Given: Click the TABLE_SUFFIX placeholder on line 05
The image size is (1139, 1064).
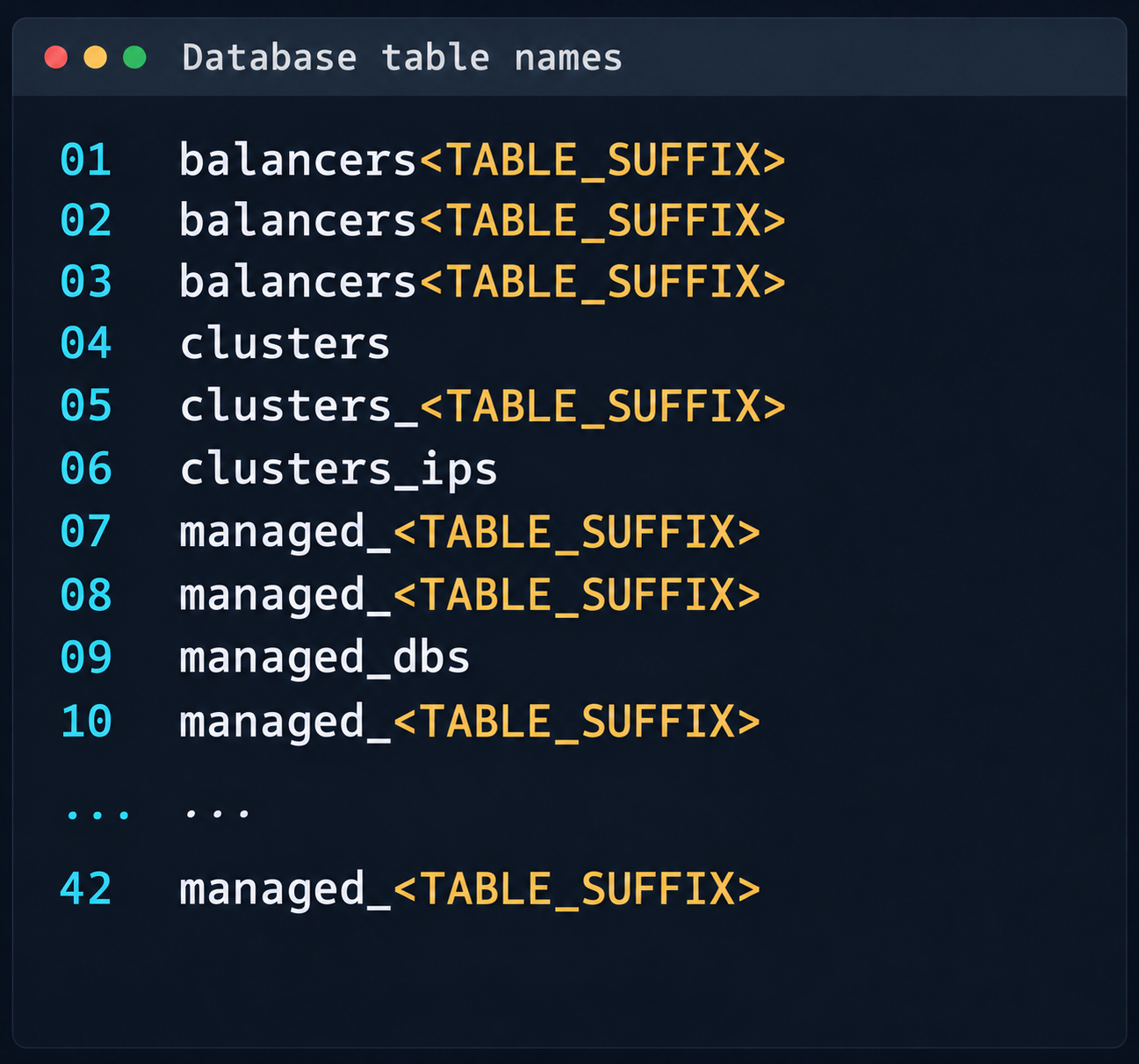Looking at the screenshot, I should 602,406.
